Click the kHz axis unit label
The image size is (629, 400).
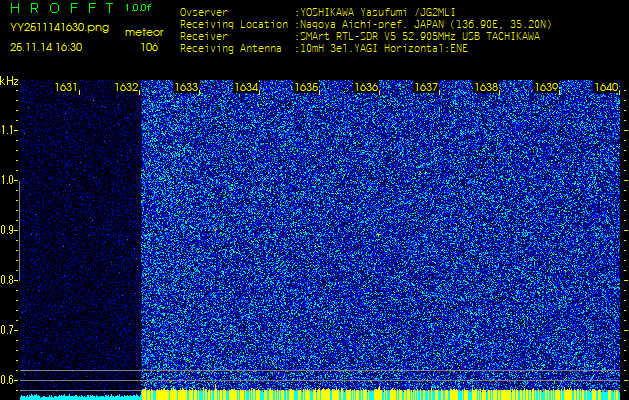[9, 81]
